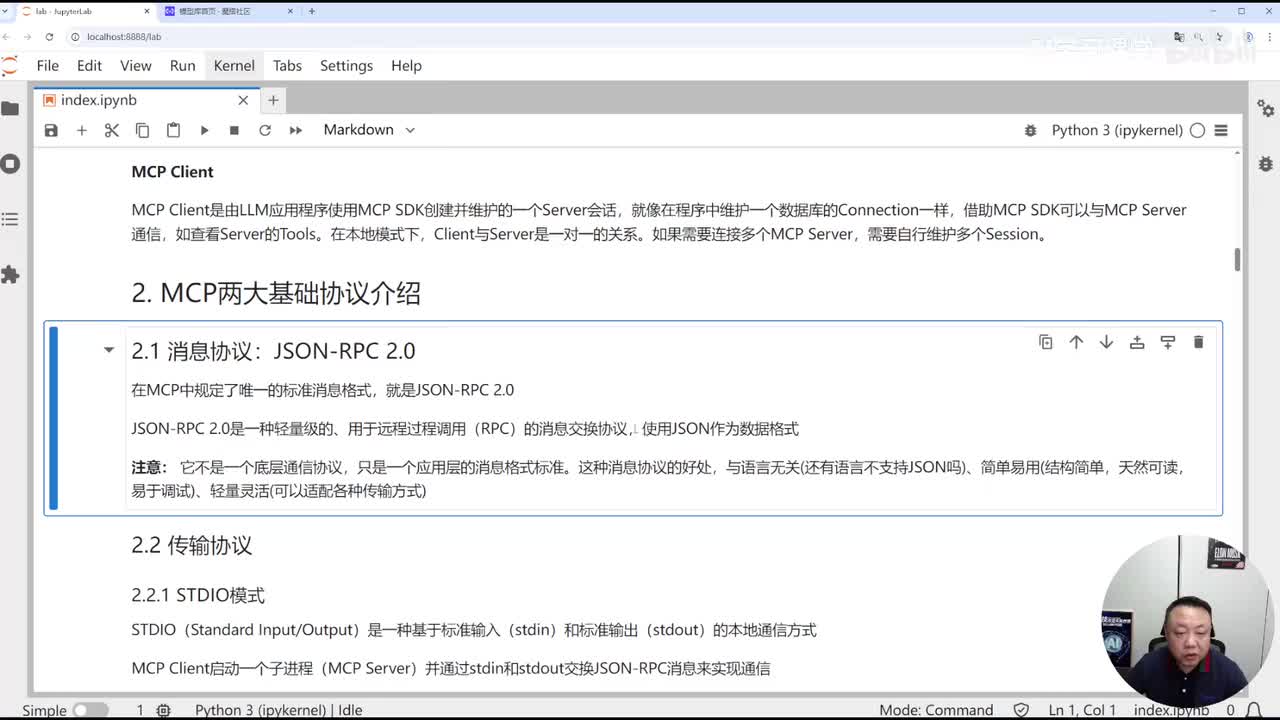
Task: Insert a cell below from cell toolbar
Action: coord(1167,342)
